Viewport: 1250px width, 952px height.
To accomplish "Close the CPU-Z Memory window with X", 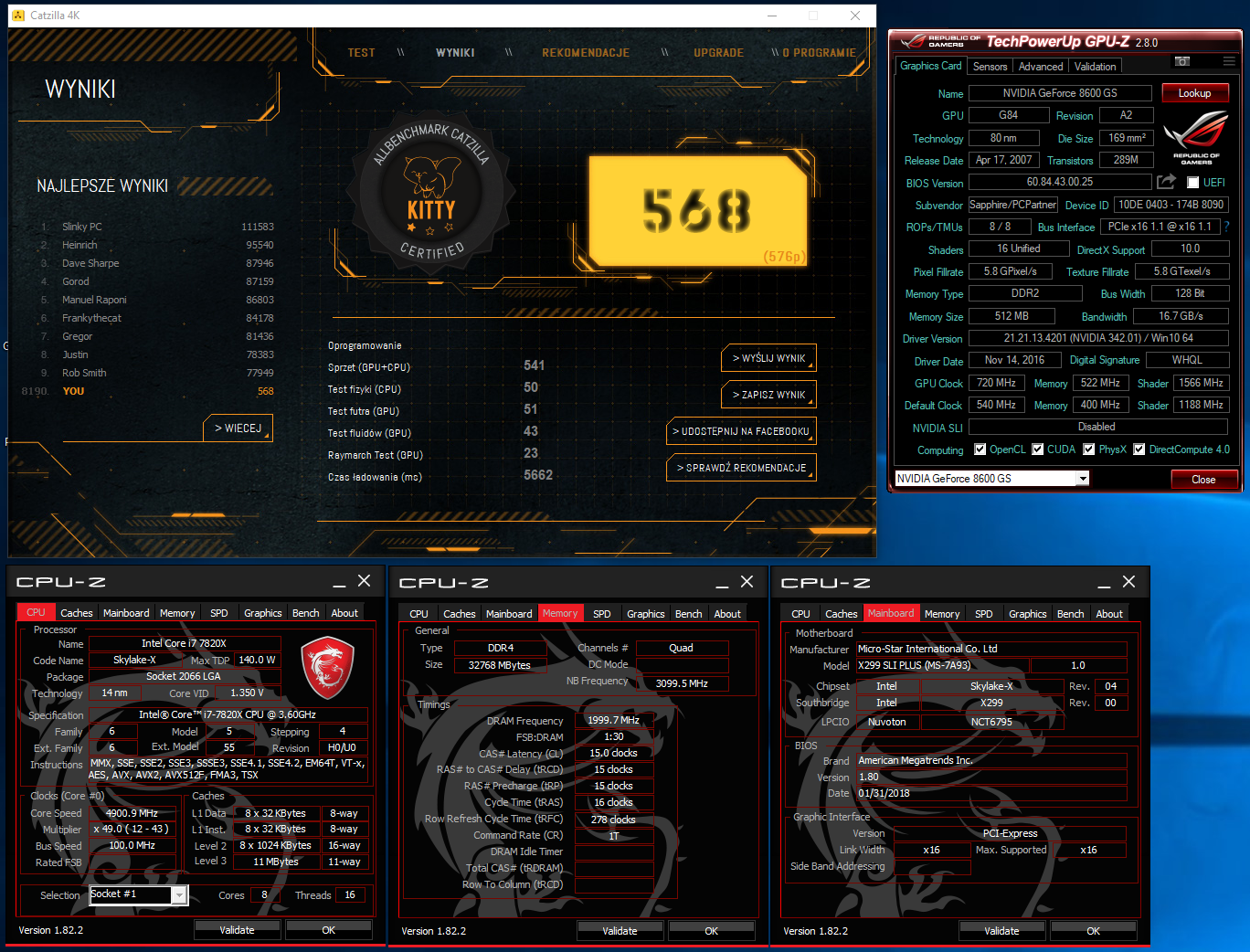I will point(747,582).
